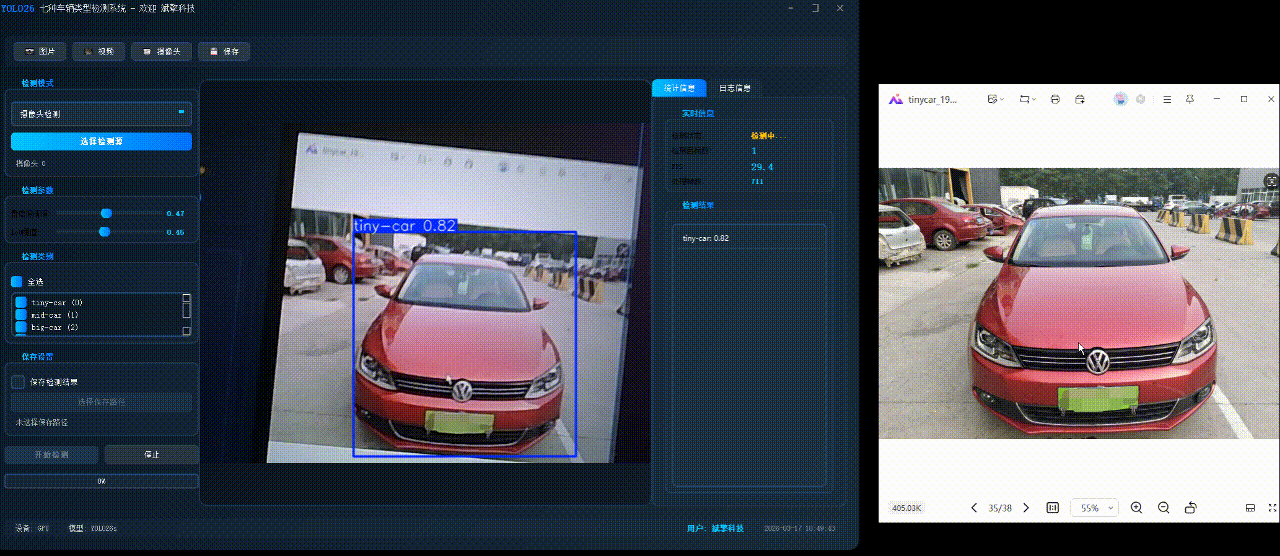Open the hamburger menu in image viewer
1280x556 pixels.
(1167, 99)
